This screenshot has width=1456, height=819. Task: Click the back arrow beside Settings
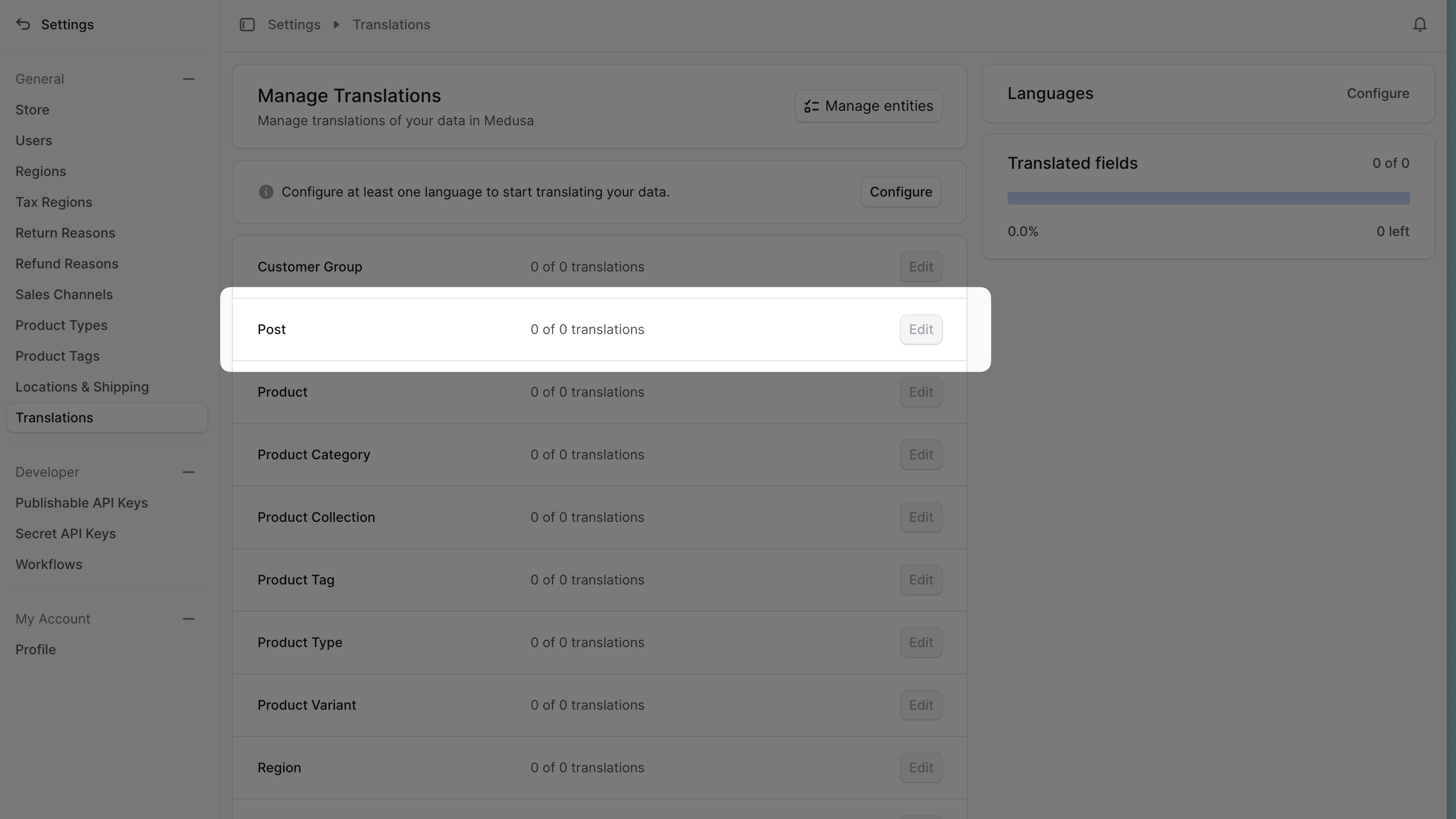click(23, 24)
